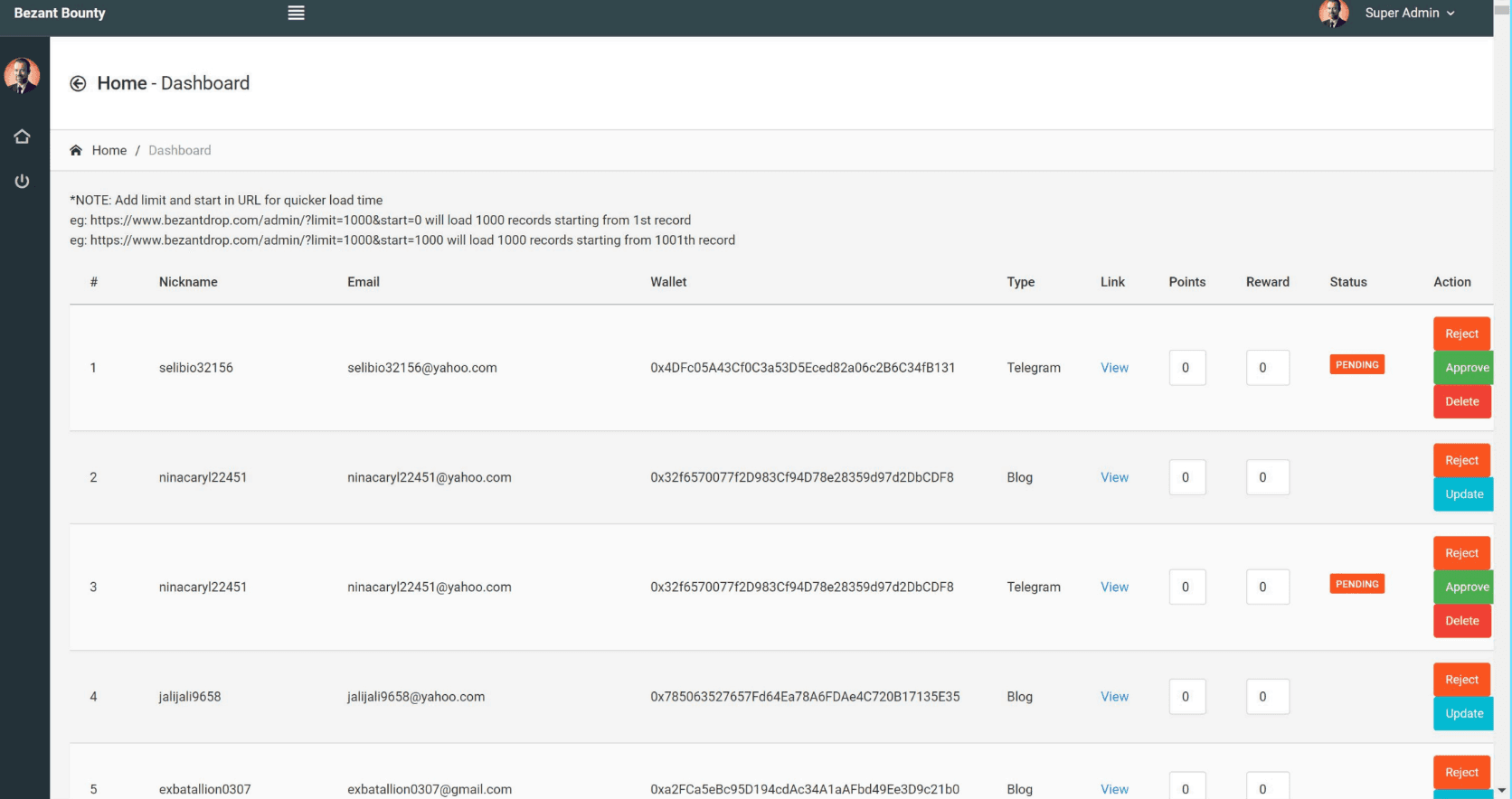Reject ninacaryl22451 Telegram entry
Image resolution: width=1512 pixels, height=799 pixels.
tap(1461, 553)
